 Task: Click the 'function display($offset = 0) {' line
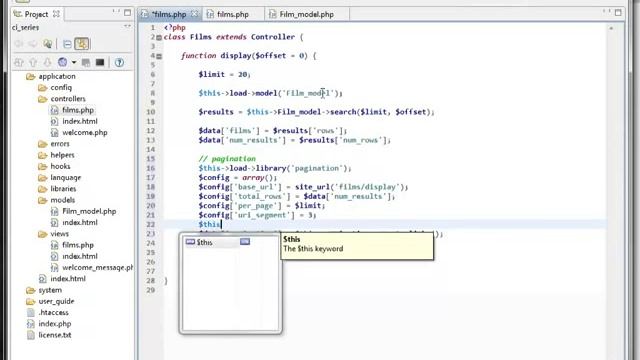(249, 56)
